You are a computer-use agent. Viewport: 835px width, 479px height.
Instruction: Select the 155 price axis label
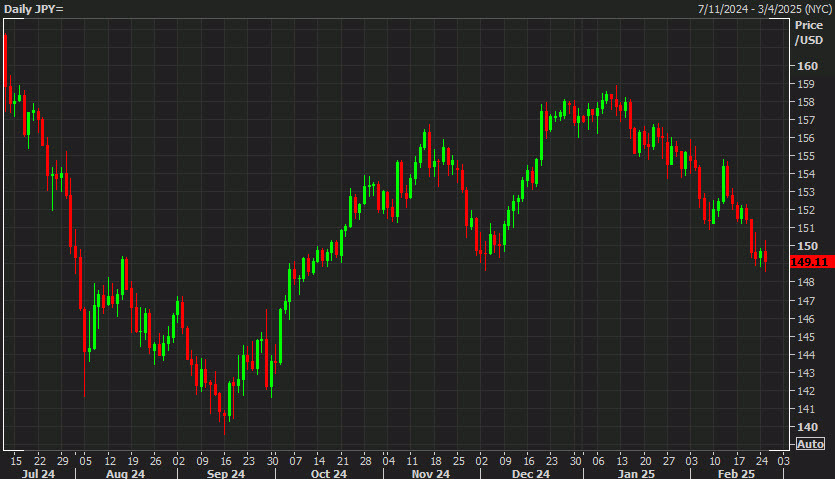click(806, 156)
